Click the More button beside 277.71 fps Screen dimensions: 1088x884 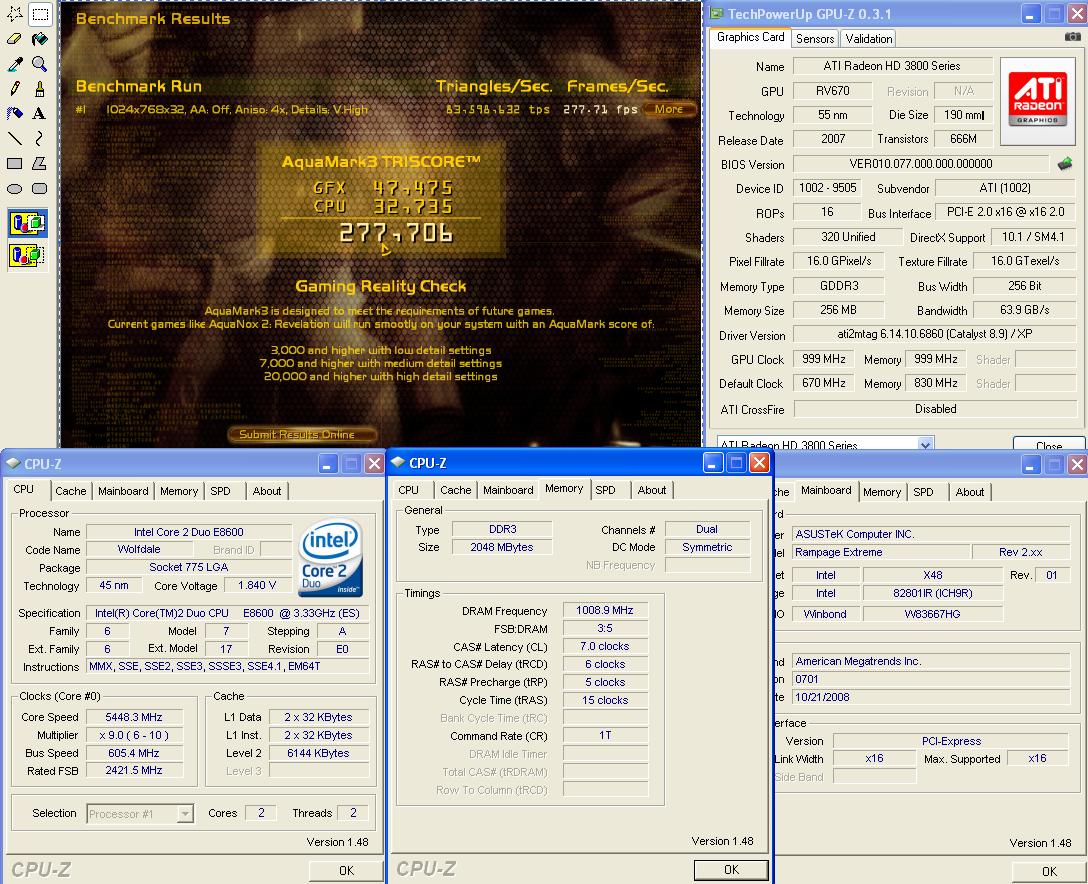pyautogui.click(x=668, y=109)
